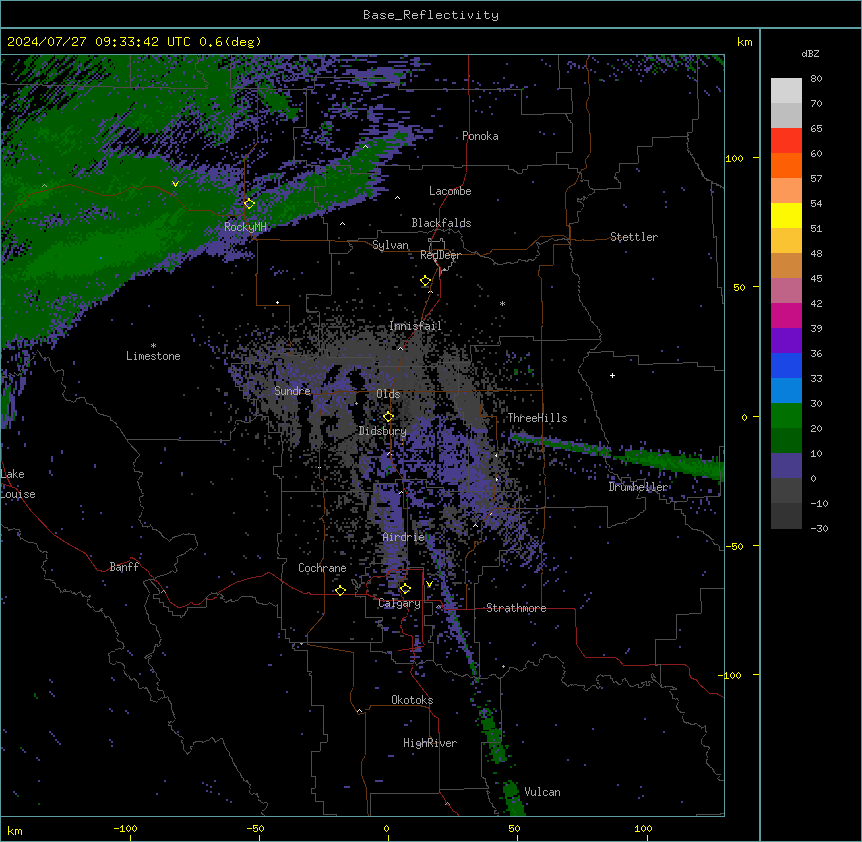Select the yellow diamond marker at Olds

388,417
